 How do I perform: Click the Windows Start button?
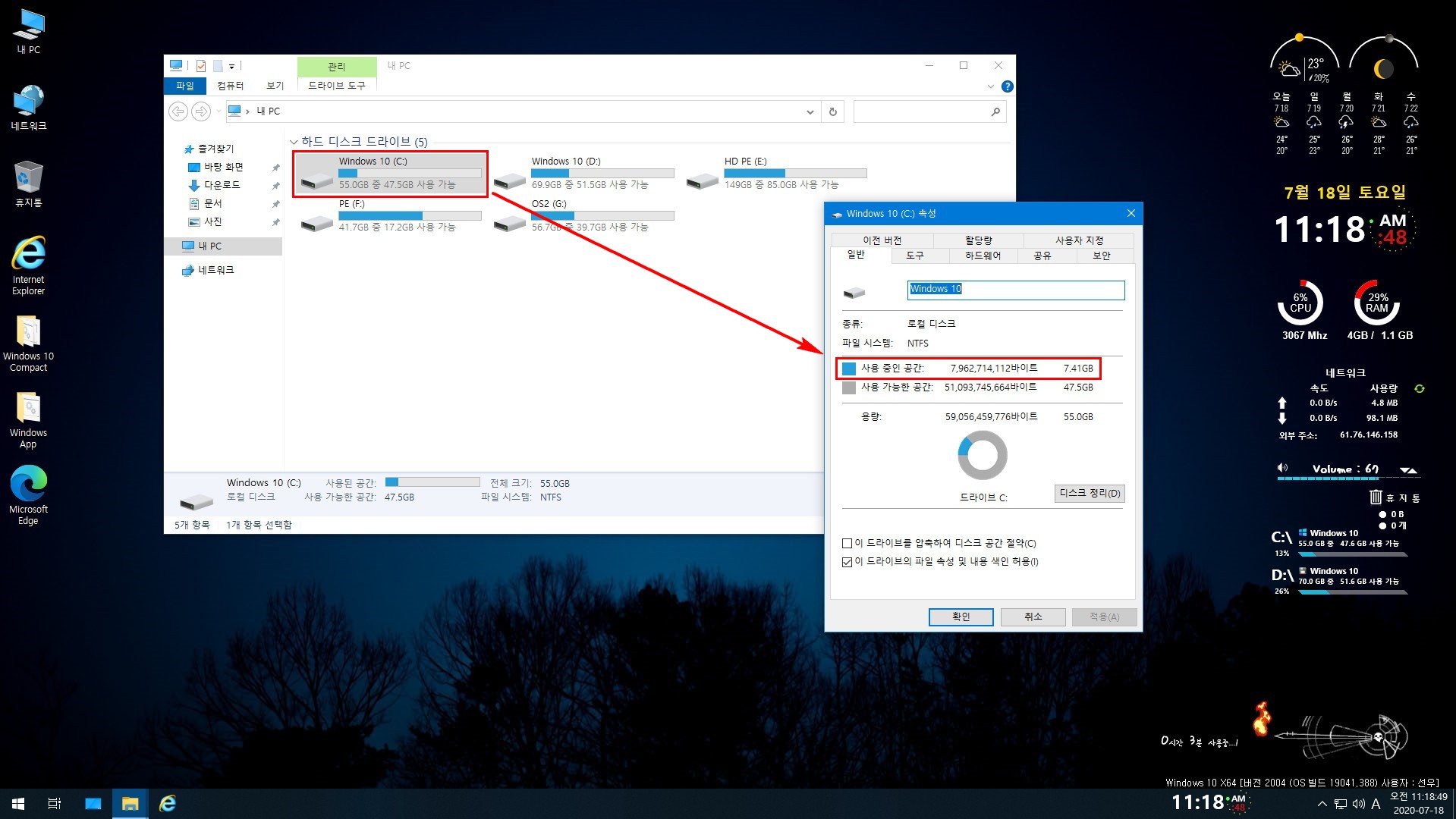(x=18, y=804)
